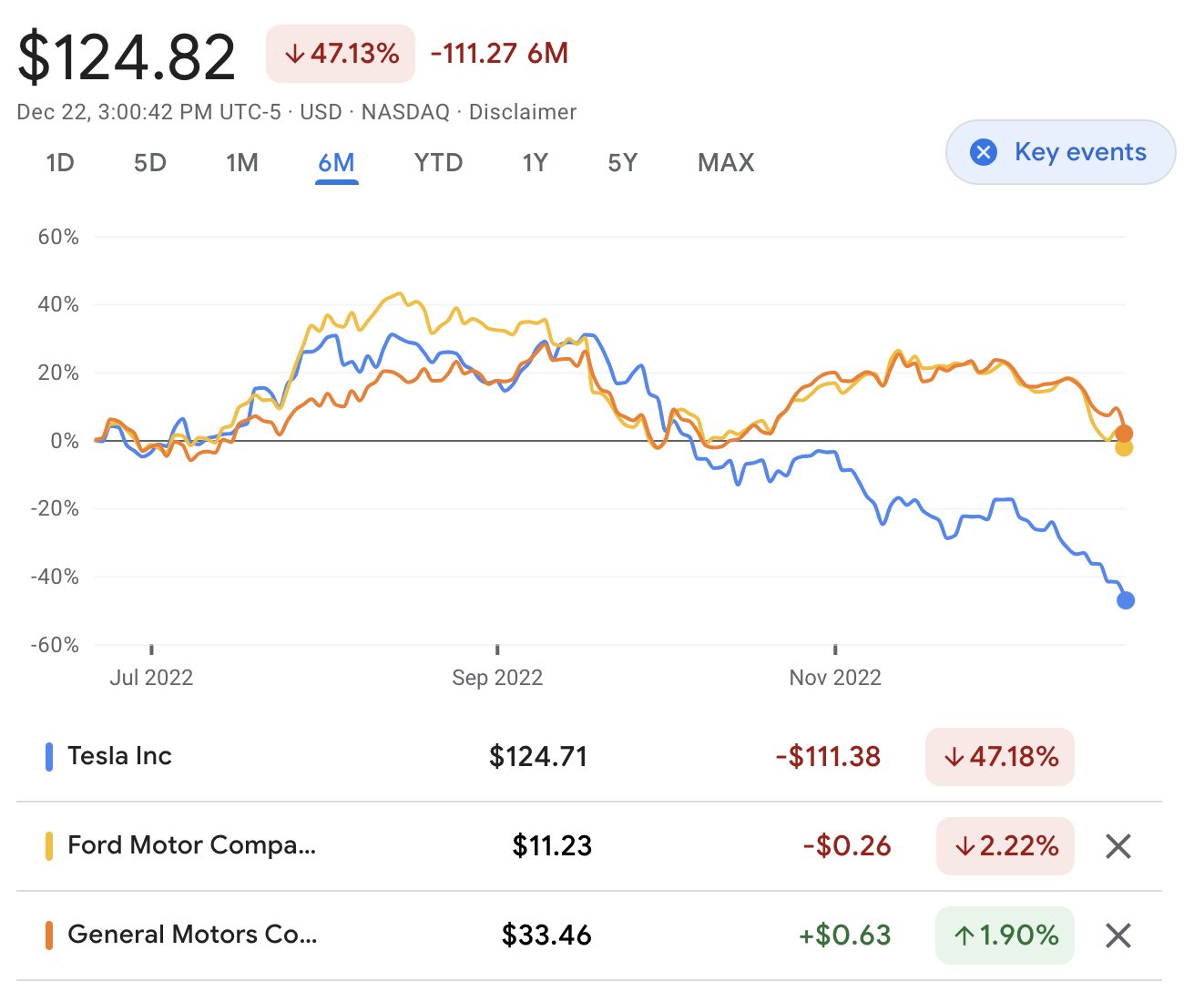Click Ford yellow color indicator bar
The image size is (1204, 1002).
[x=49, y=845]
